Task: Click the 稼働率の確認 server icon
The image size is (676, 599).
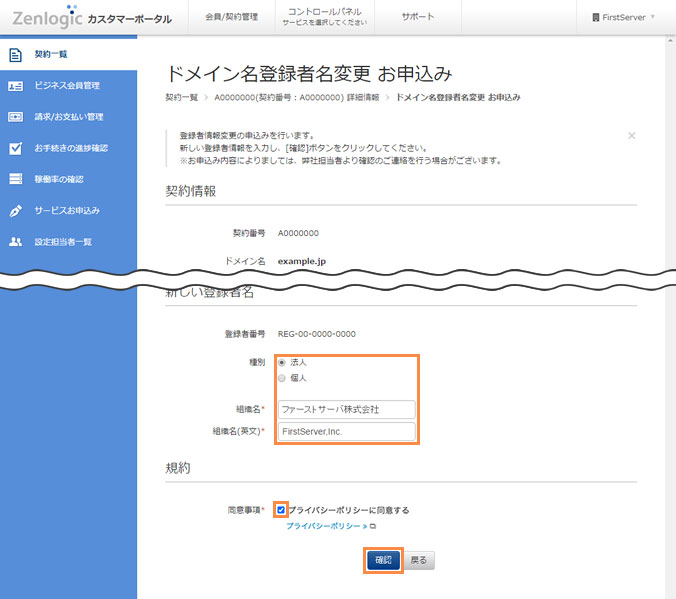Action: pos(16,179)
